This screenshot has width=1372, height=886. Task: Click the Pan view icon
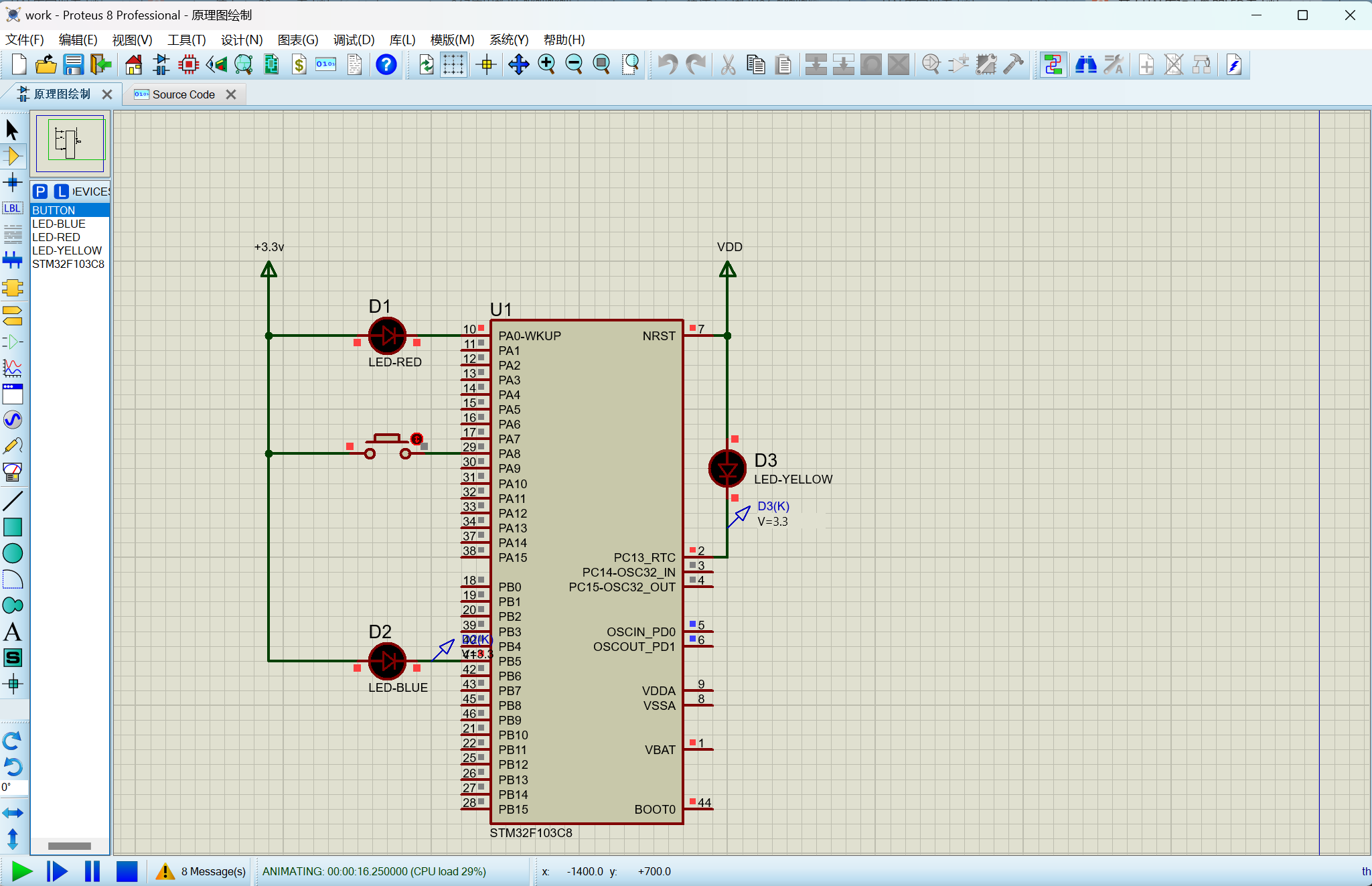519,65
